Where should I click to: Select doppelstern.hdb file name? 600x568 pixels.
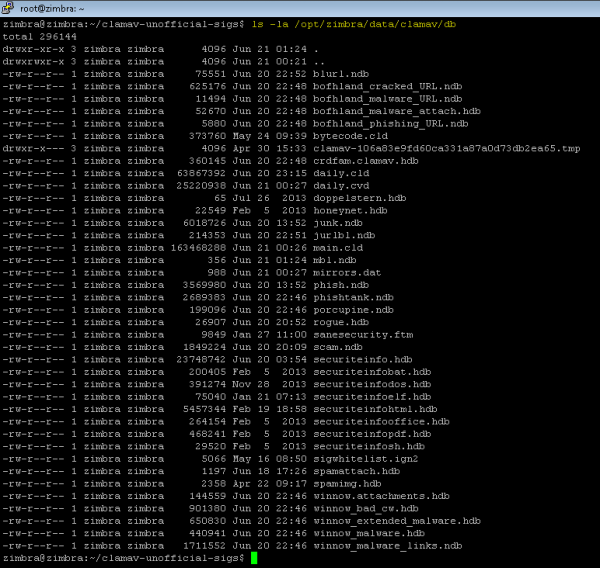[360, 198]
